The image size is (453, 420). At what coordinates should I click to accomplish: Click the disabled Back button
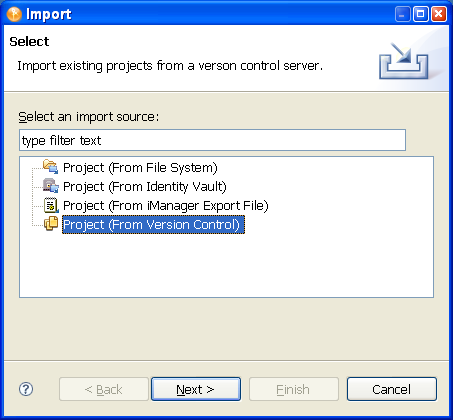tap(104, 389)
